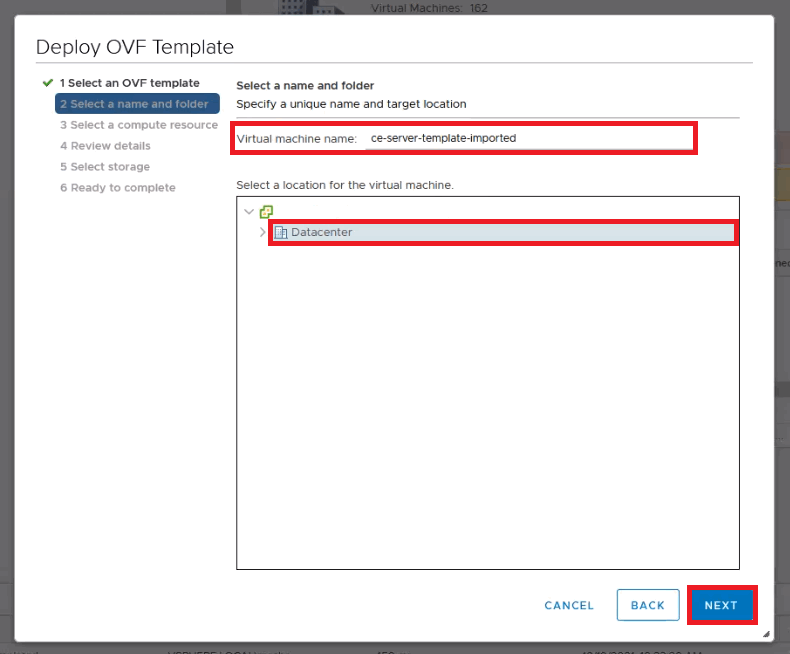Collapse the vCenter root node chevron
The width and height of the screenshot is (790, 654).
point(248,212)
